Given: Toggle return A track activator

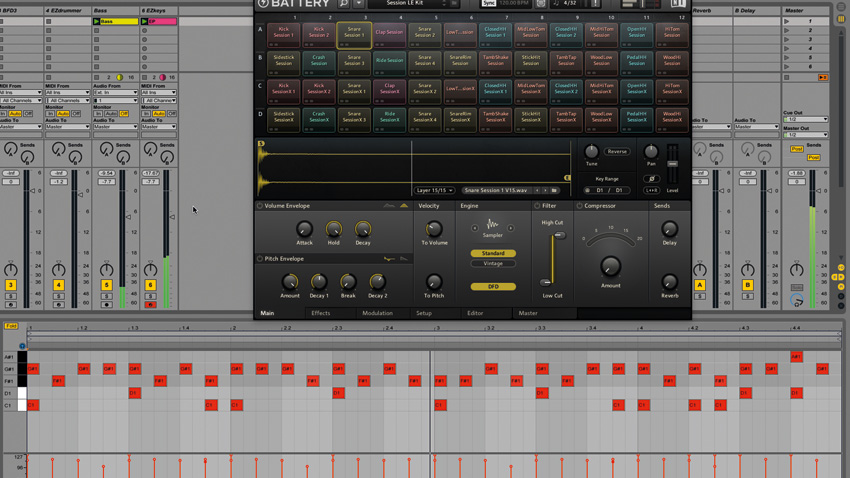Looking at the screenshot, I should coord(700,285).
